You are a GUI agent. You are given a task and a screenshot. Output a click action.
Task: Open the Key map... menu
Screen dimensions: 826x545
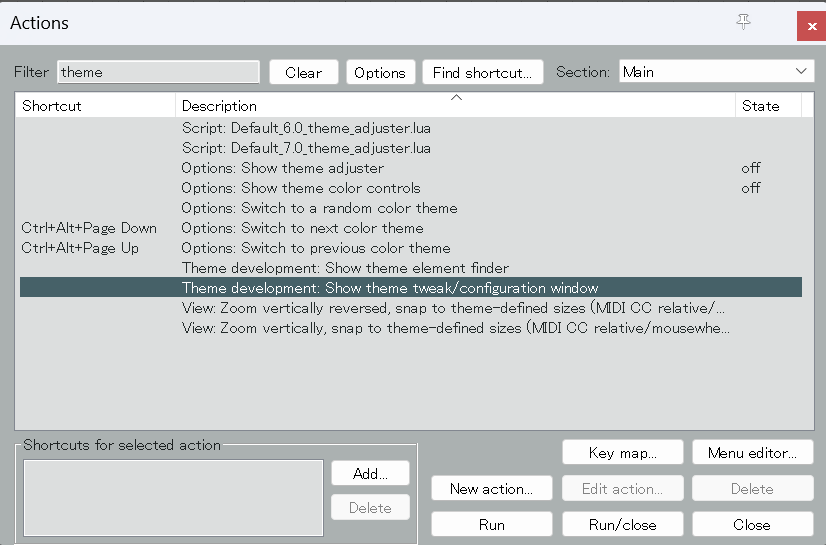point(623,452)
